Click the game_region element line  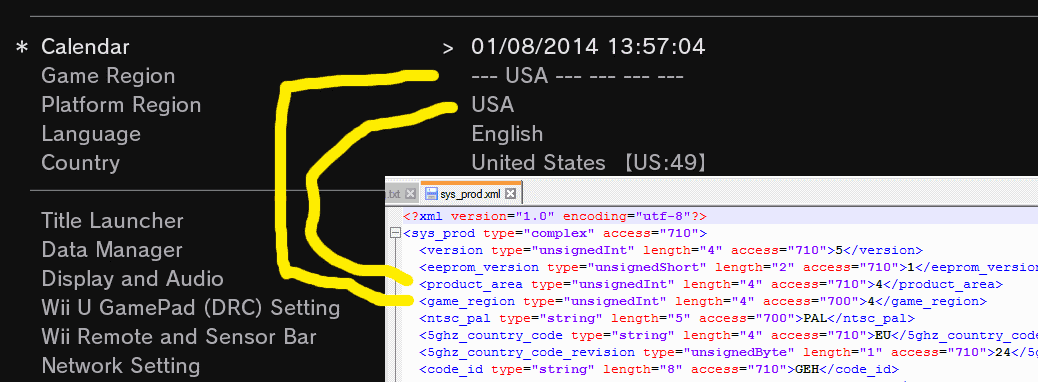[x=703, y=301]
